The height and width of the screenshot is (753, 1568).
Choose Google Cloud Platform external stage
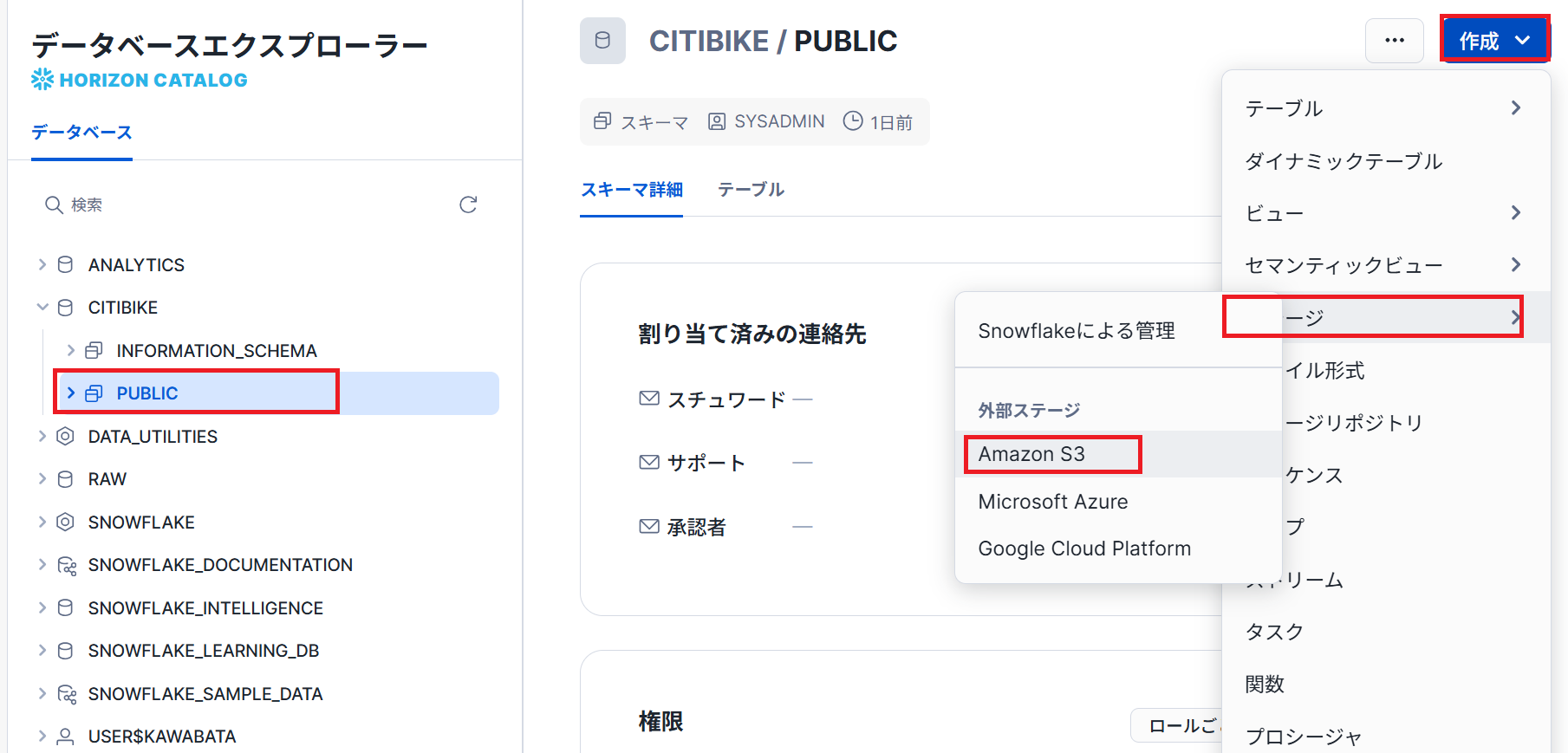click(1118, 549)
